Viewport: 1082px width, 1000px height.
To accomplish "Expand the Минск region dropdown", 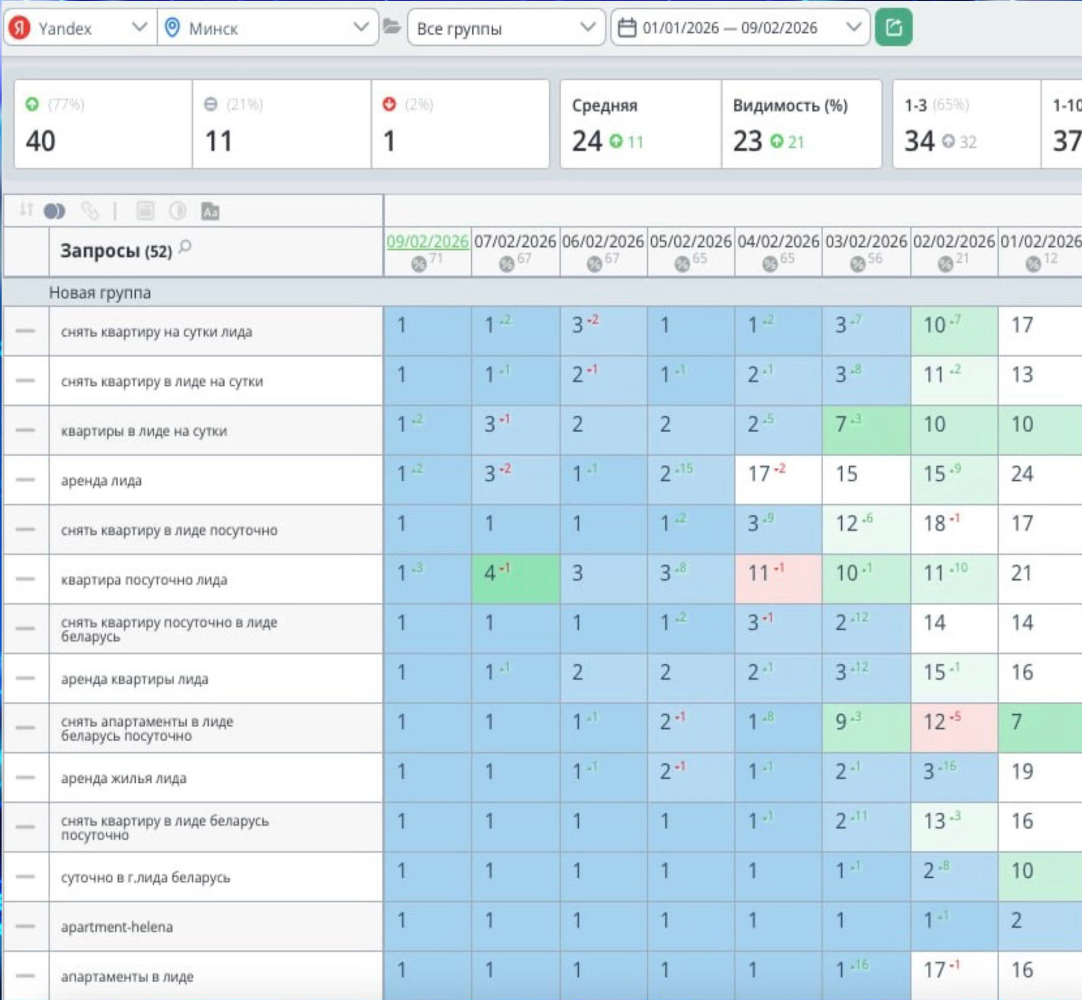I will click(x=268, y=28).
